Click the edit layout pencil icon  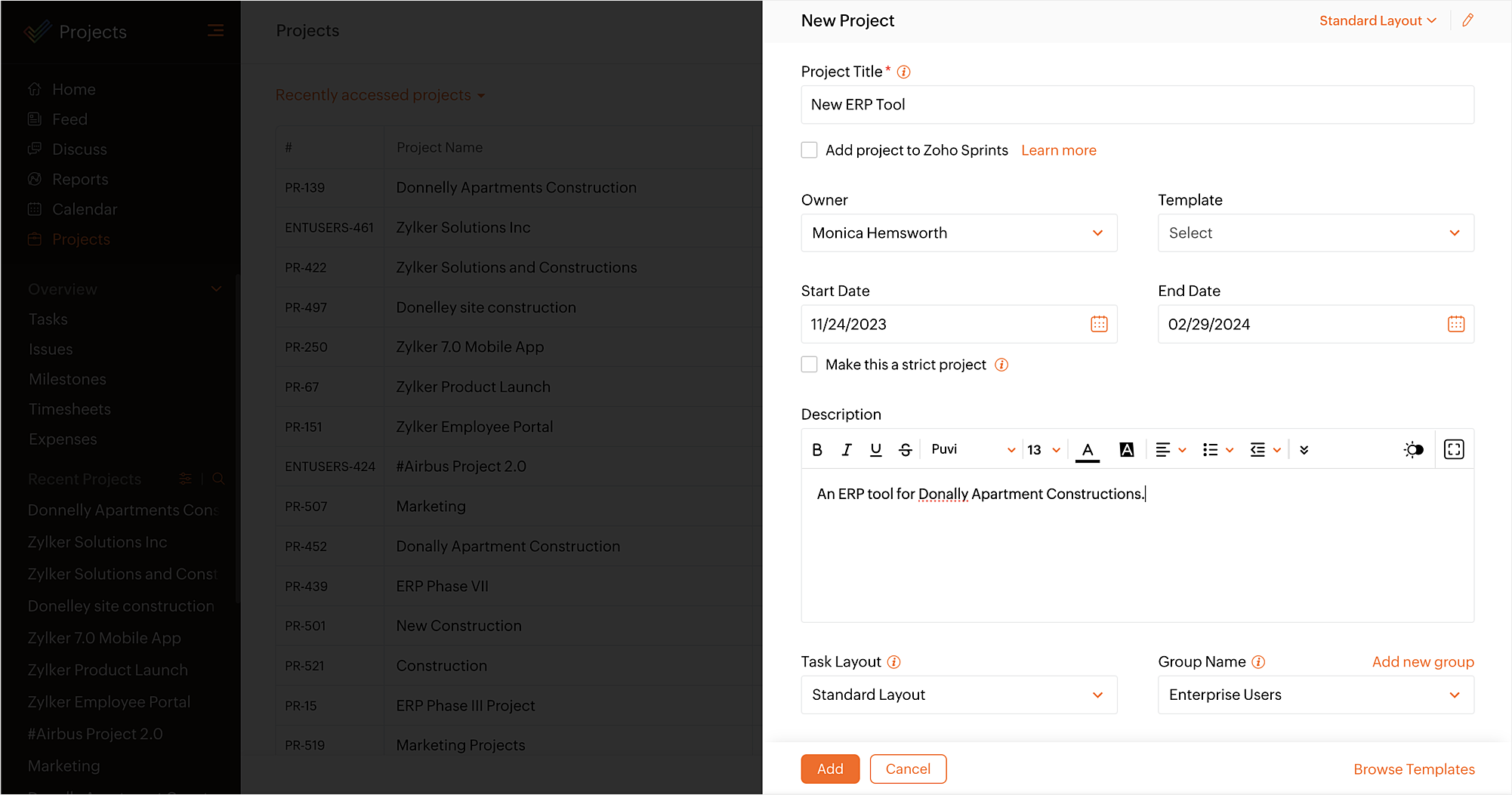click(1467, 20)
